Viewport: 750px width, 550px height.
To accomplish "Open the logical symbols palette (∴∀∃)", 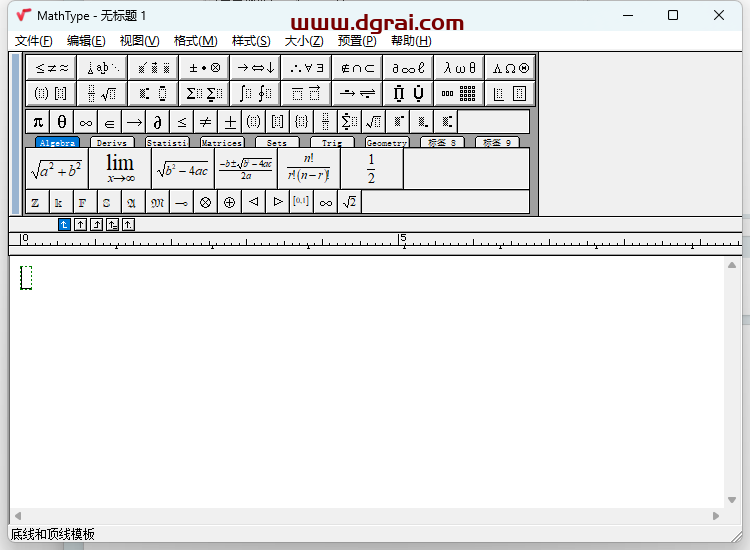I will (x=307, y=68).
